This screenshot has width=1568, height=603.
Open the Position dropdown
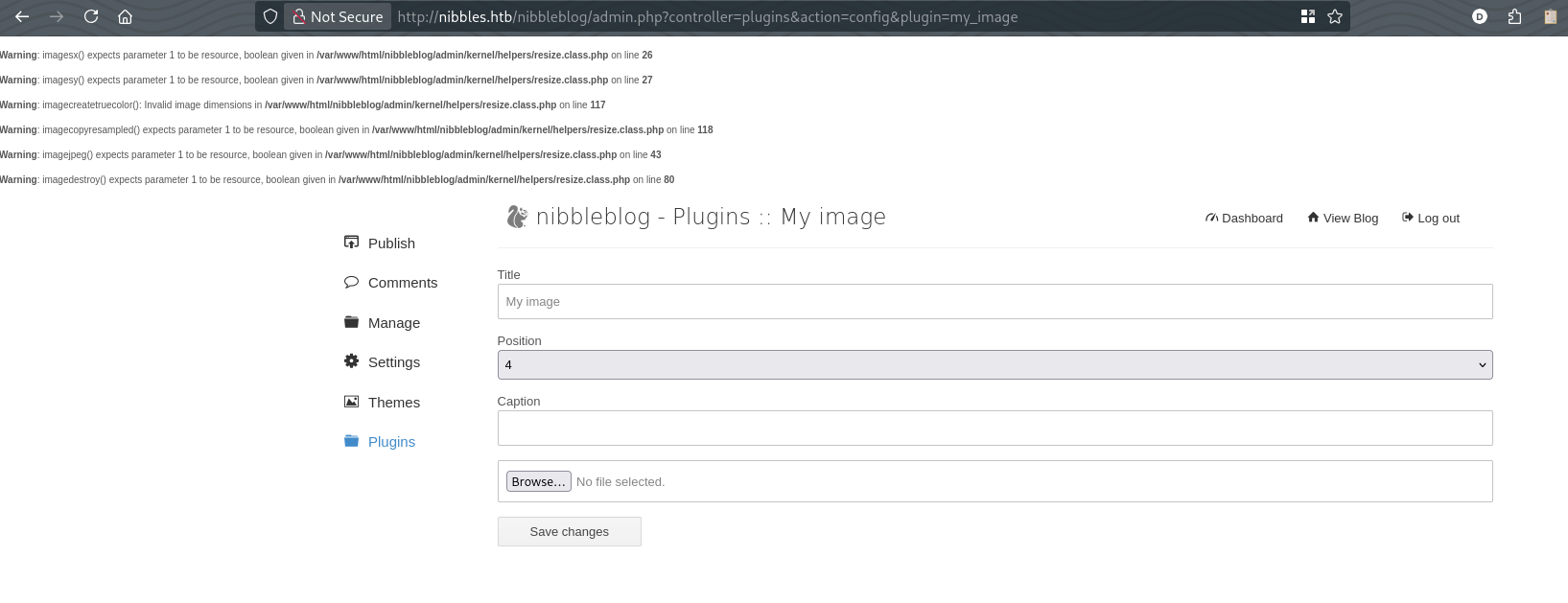[995, 364]
